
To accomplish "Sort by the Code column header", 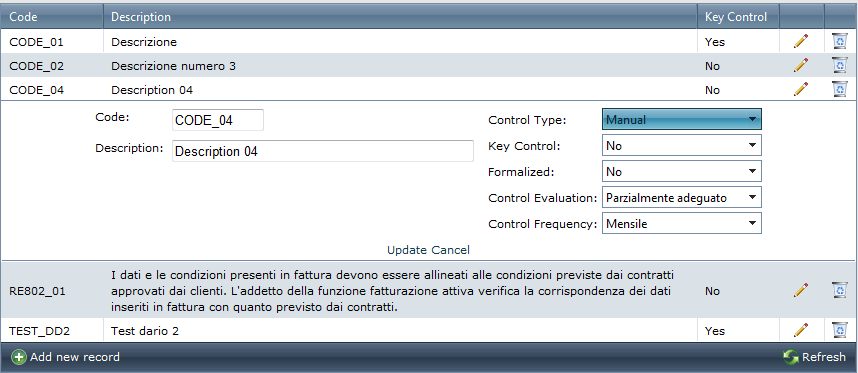I will coord(24,17).
